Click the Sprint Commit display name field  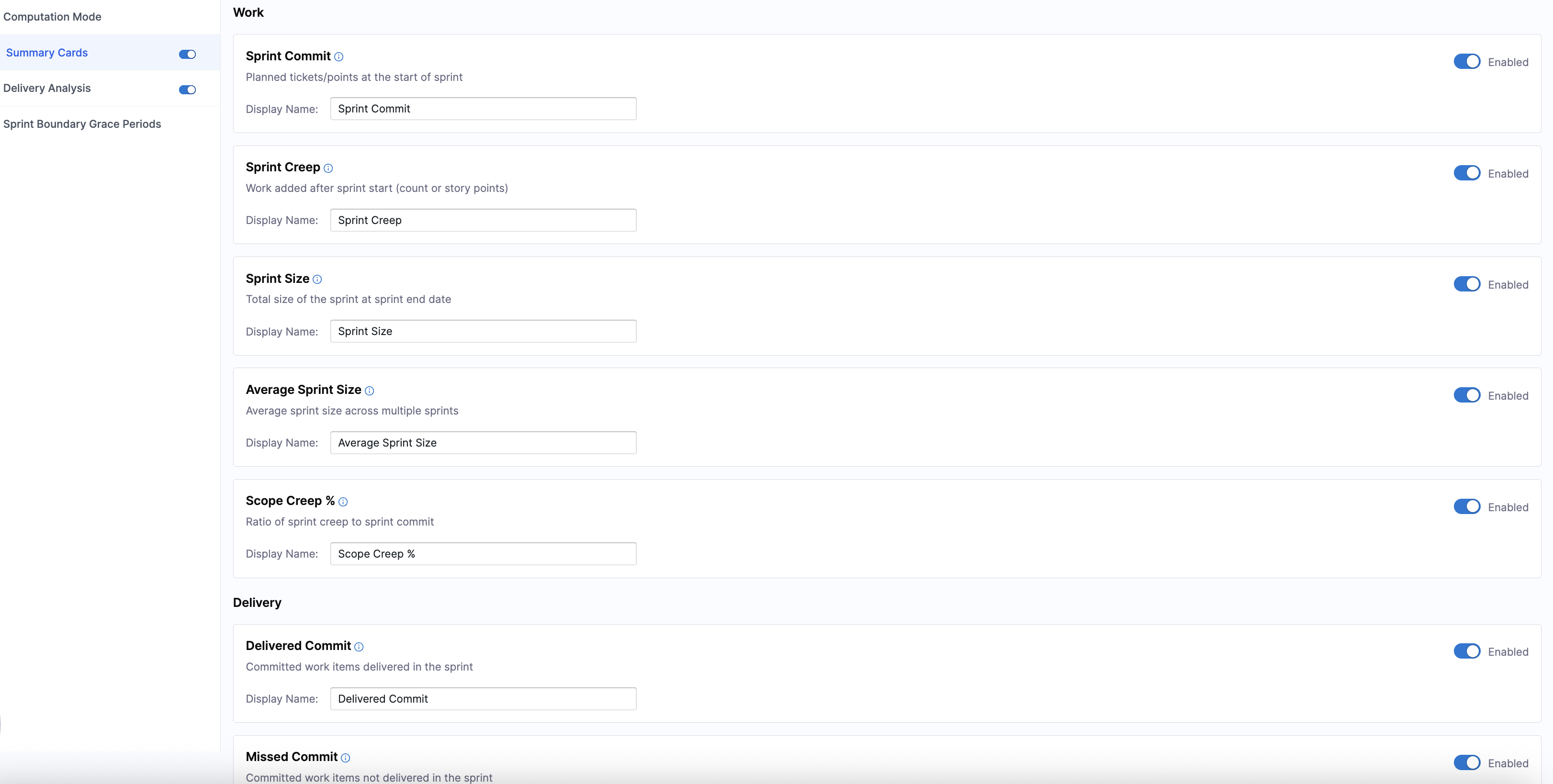point(483,109)
